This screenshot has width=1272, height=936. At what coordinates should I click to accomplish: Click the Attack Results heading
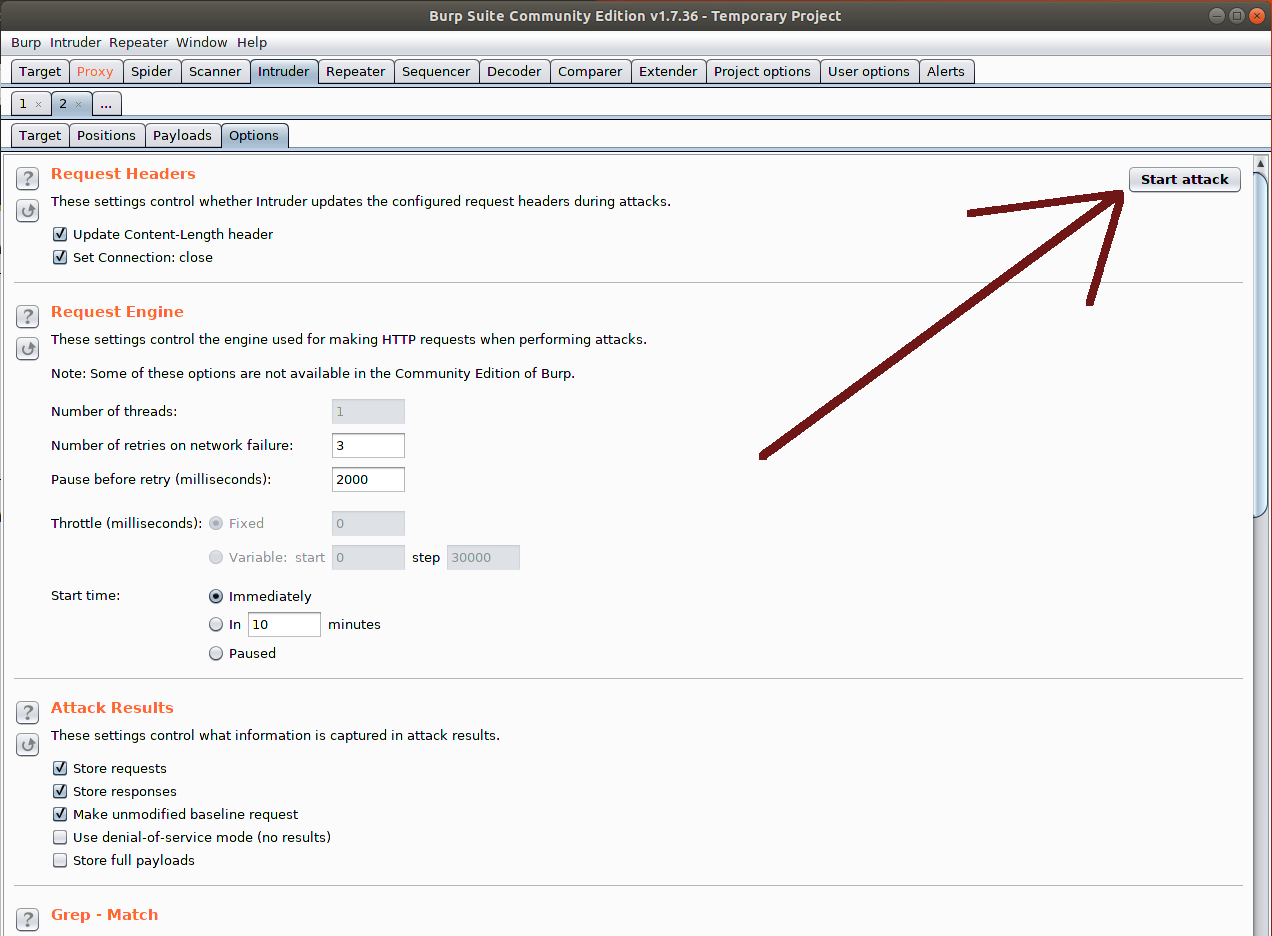pyautogui.click(x=112, y=707)
